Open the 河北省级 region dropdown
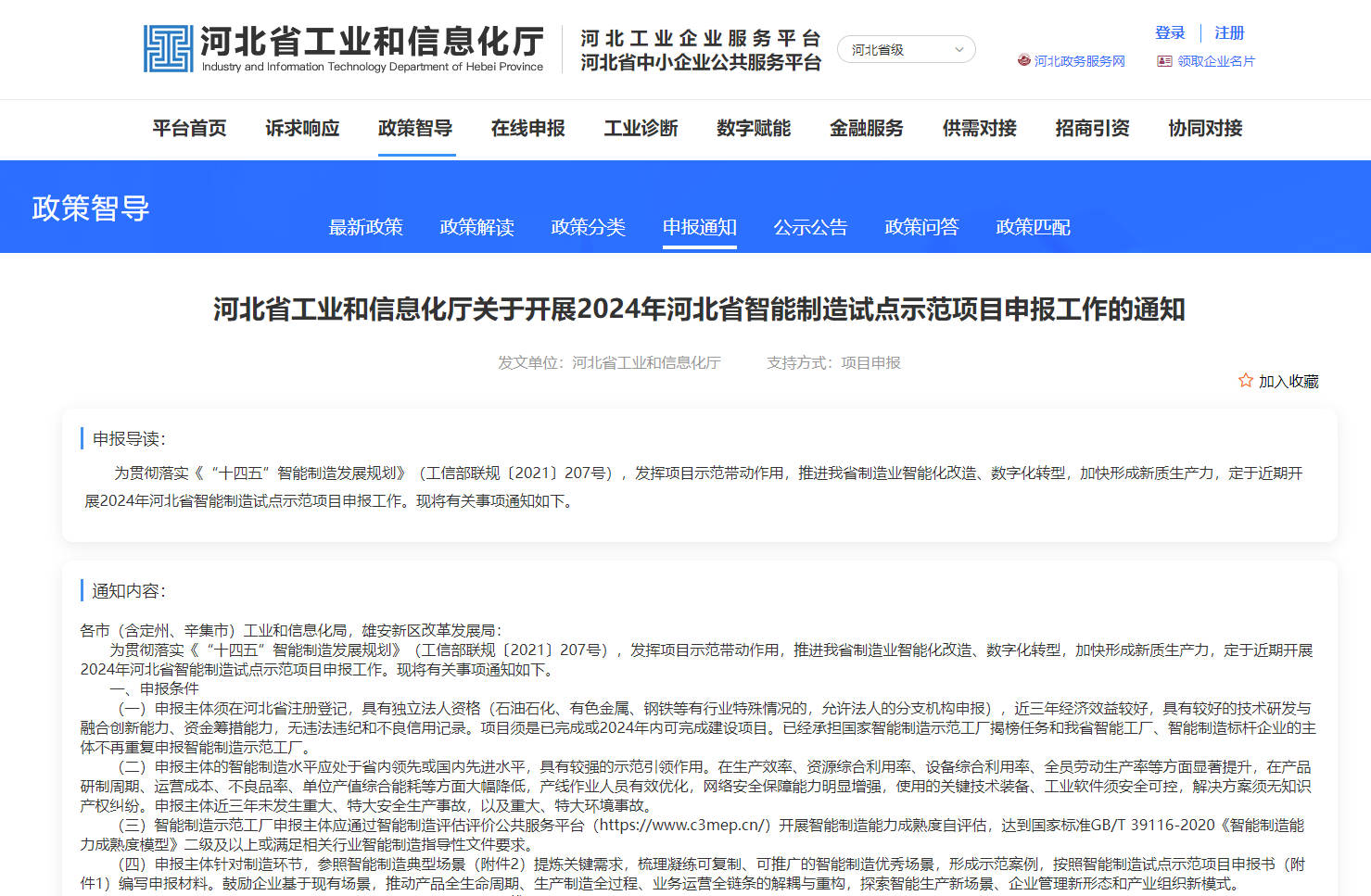This screenshot has width=1371, height=896. click(x=907, y=49)
